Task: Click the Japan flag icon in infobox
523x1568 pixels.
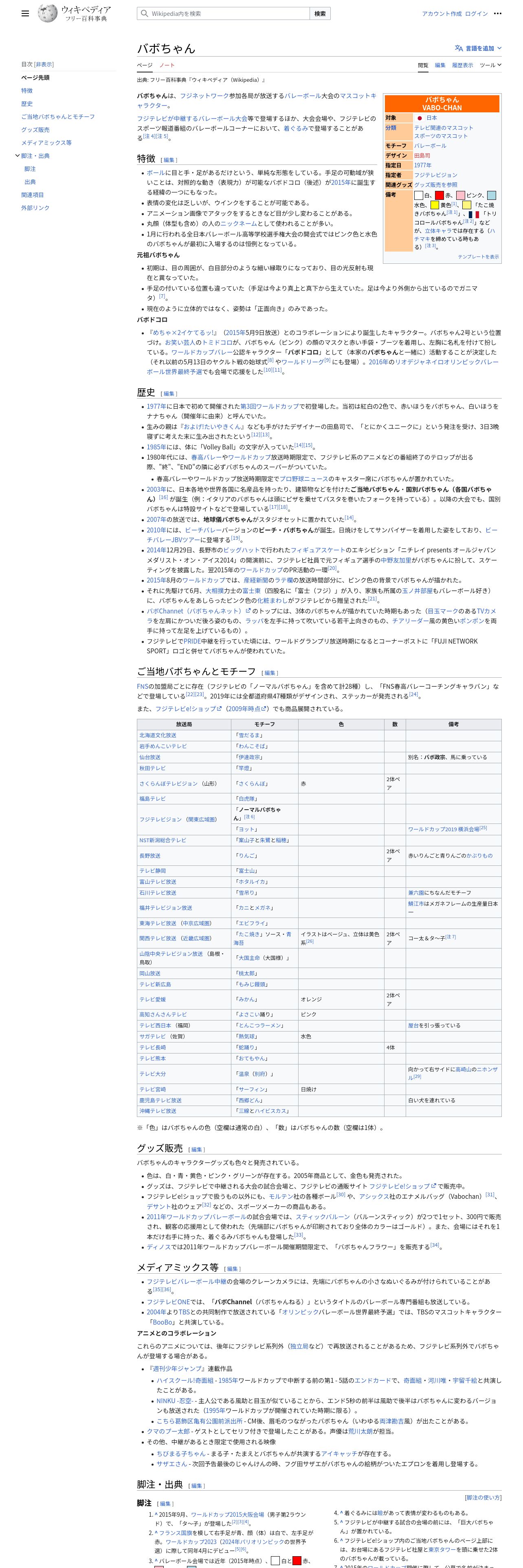Action: pyautogui.click(x=420, y=118)
